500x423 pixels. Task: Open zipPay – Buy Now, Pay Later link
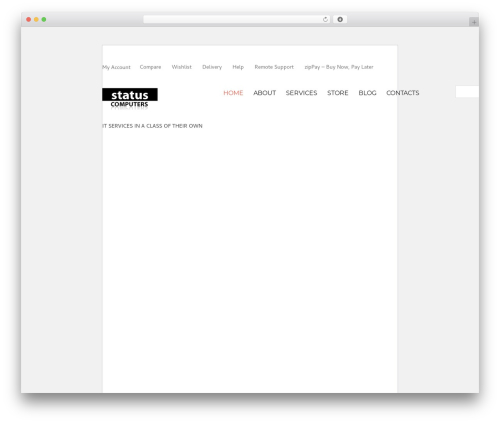(x=339, y=67)
